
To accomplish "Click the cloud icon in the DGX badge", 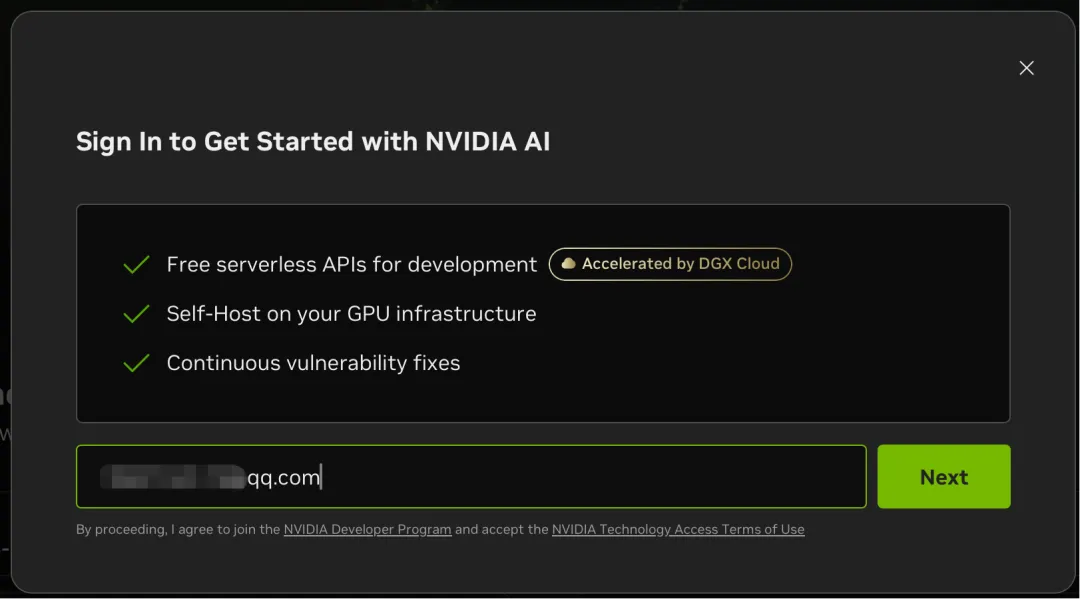I will point(569,264).
